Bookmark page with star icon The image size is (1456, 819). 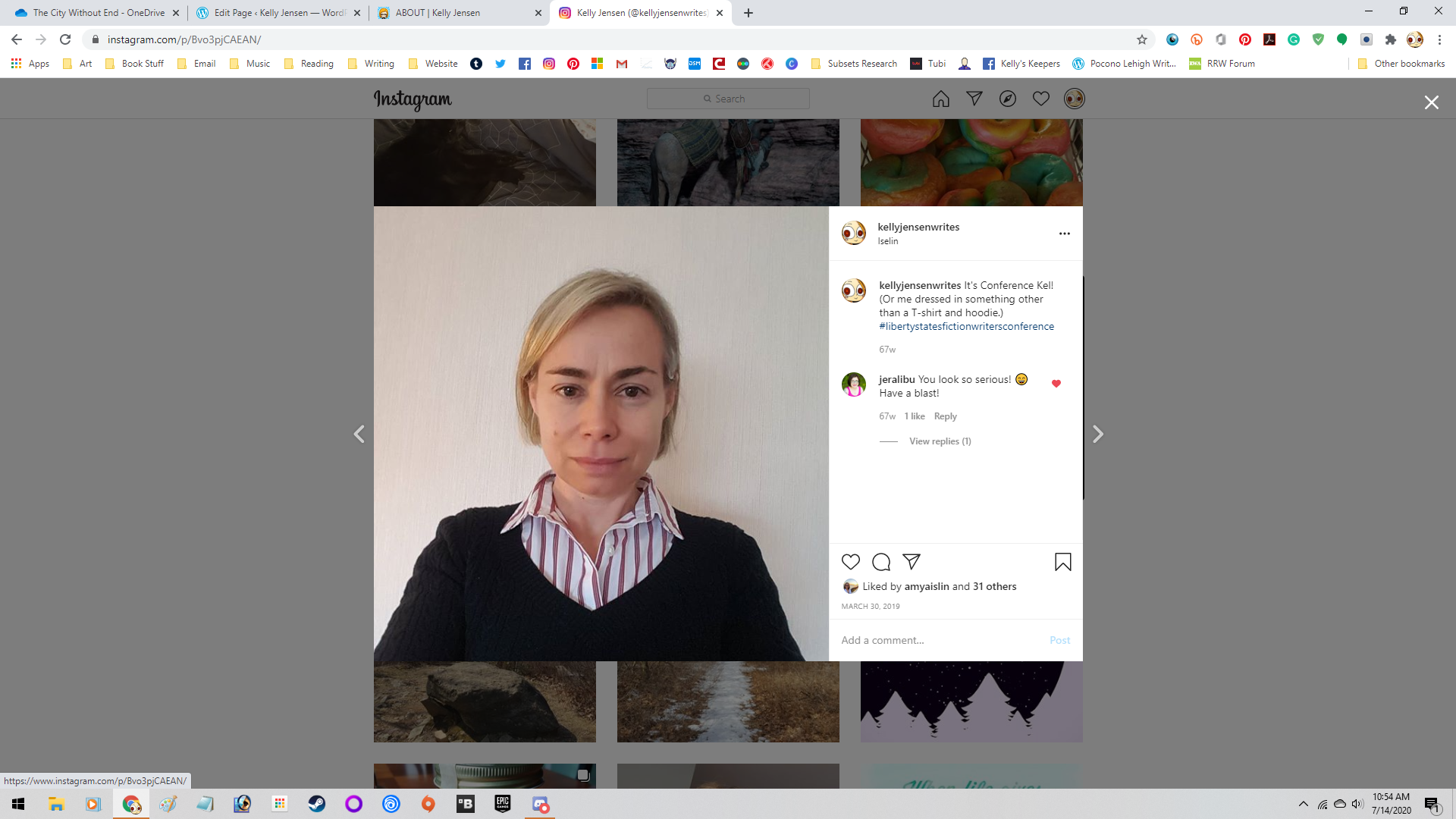pos(1141,39)
